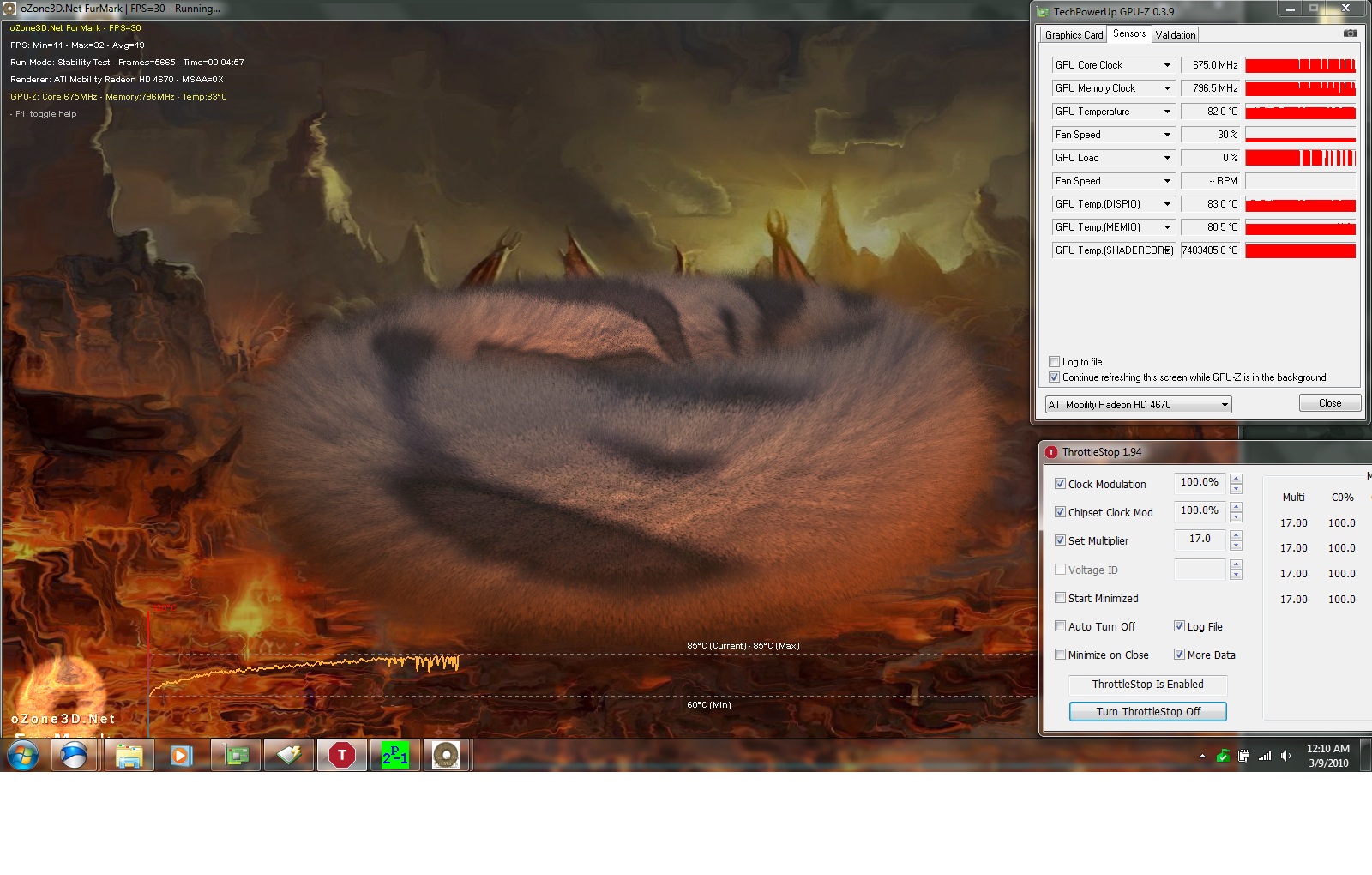This screenshot has width=1372, height=875.
Task: Decrease Chipset Clock Mod with down arrow
Action: [x=1236, y=517]
